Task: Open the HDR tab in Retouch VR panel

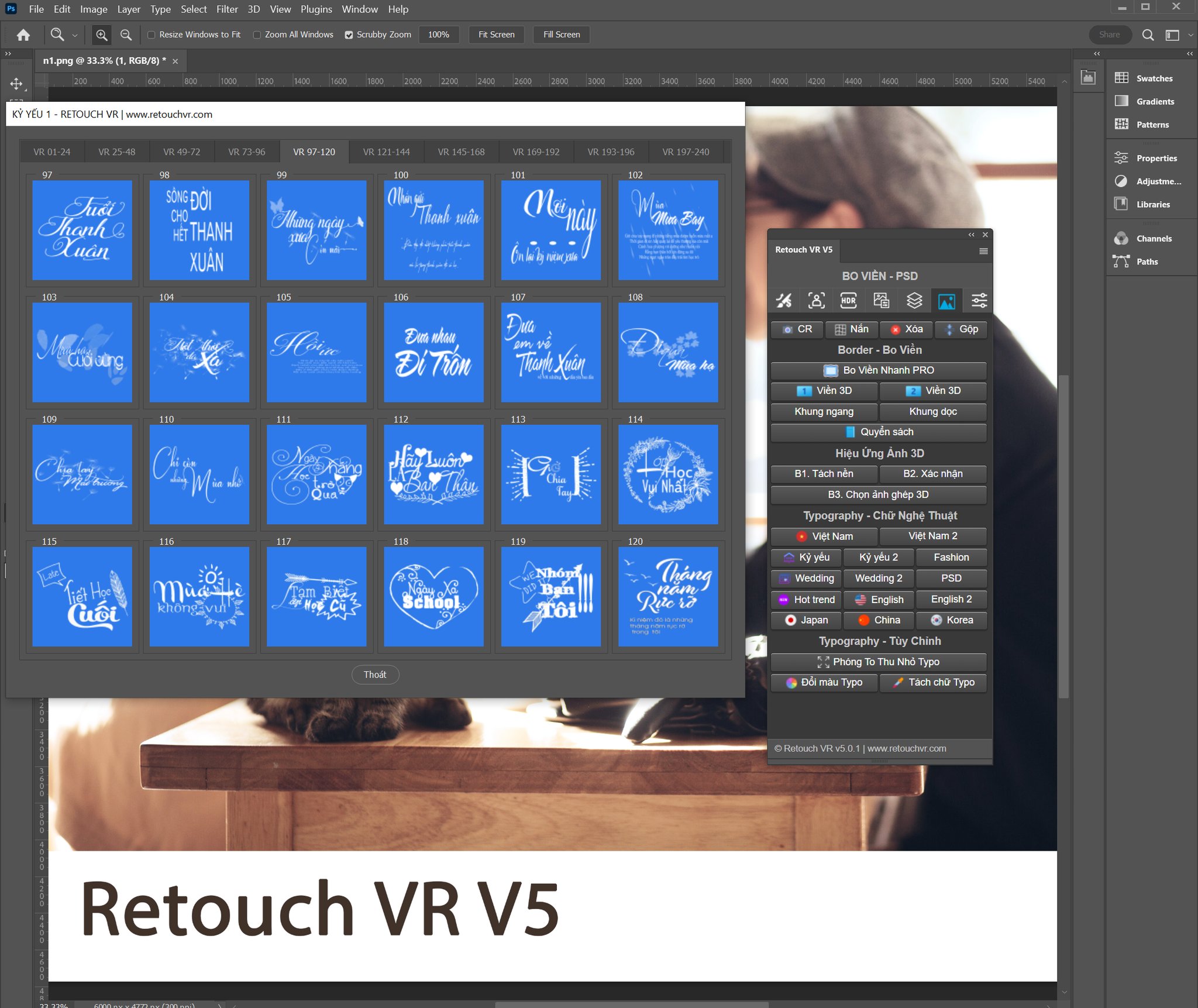Action: (848, 301)
